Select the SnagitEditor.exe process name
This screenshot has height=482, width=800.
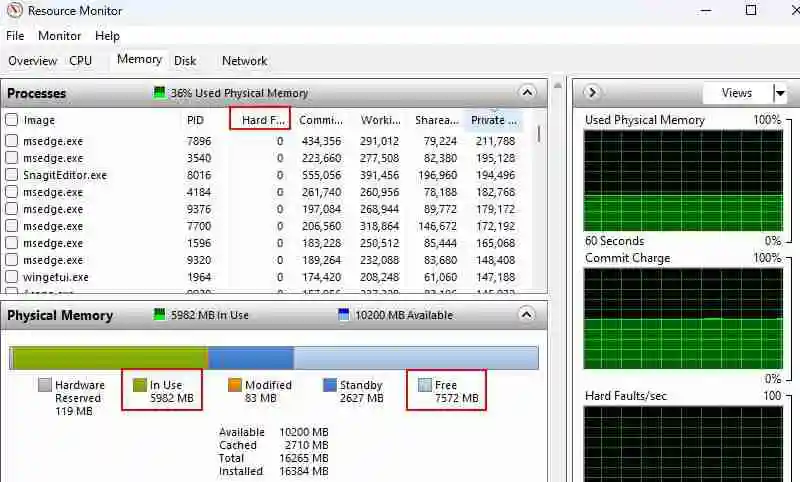(65, 175)
